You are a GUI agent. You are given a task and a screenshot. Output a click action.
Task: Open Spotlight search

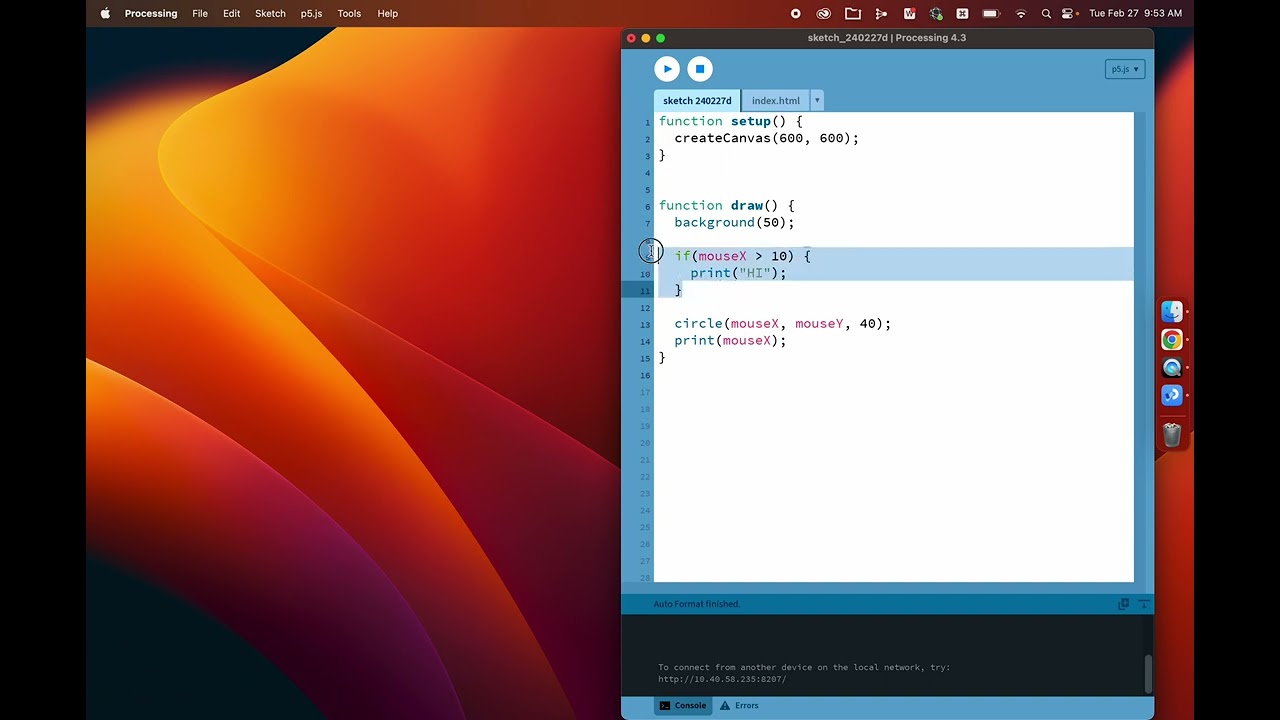(x=1046, y=13)
